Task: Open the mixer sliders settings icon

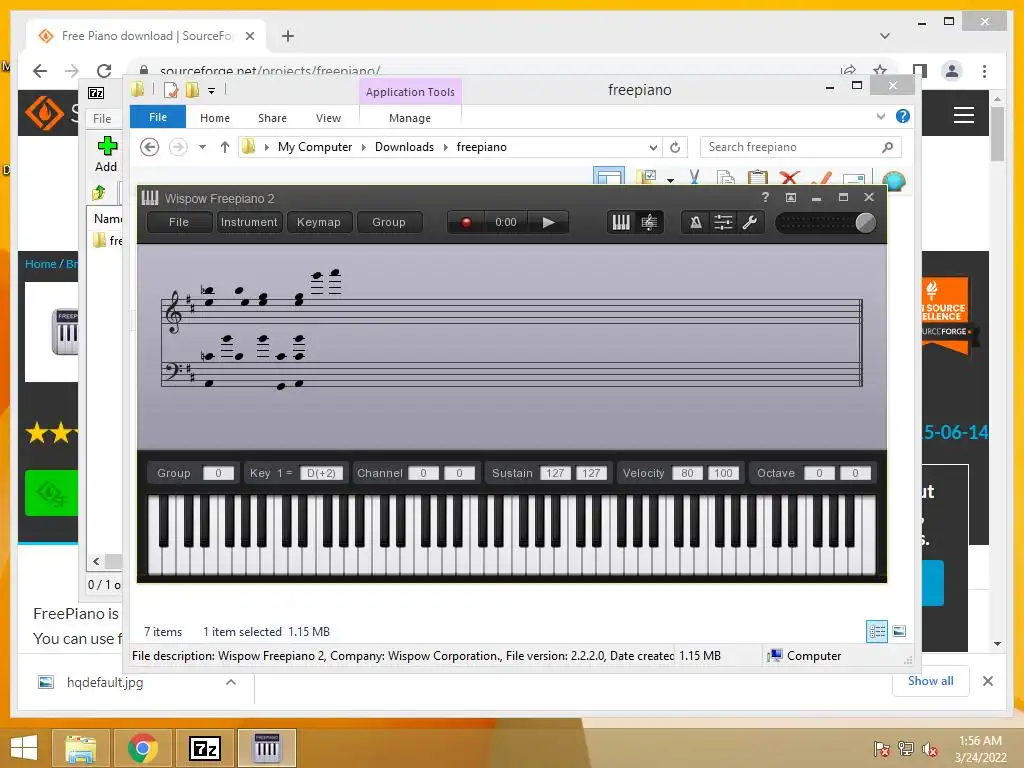Action: tap(723, 223)
